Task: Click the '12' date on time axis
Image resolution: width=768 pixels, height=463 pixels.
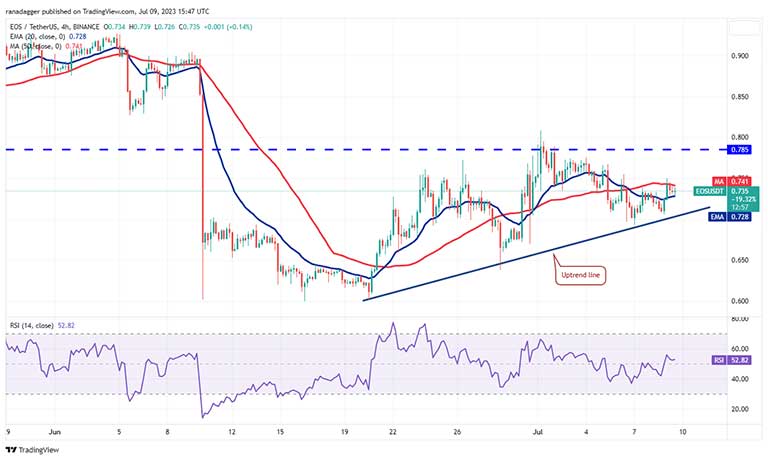Action: [232, 432]
